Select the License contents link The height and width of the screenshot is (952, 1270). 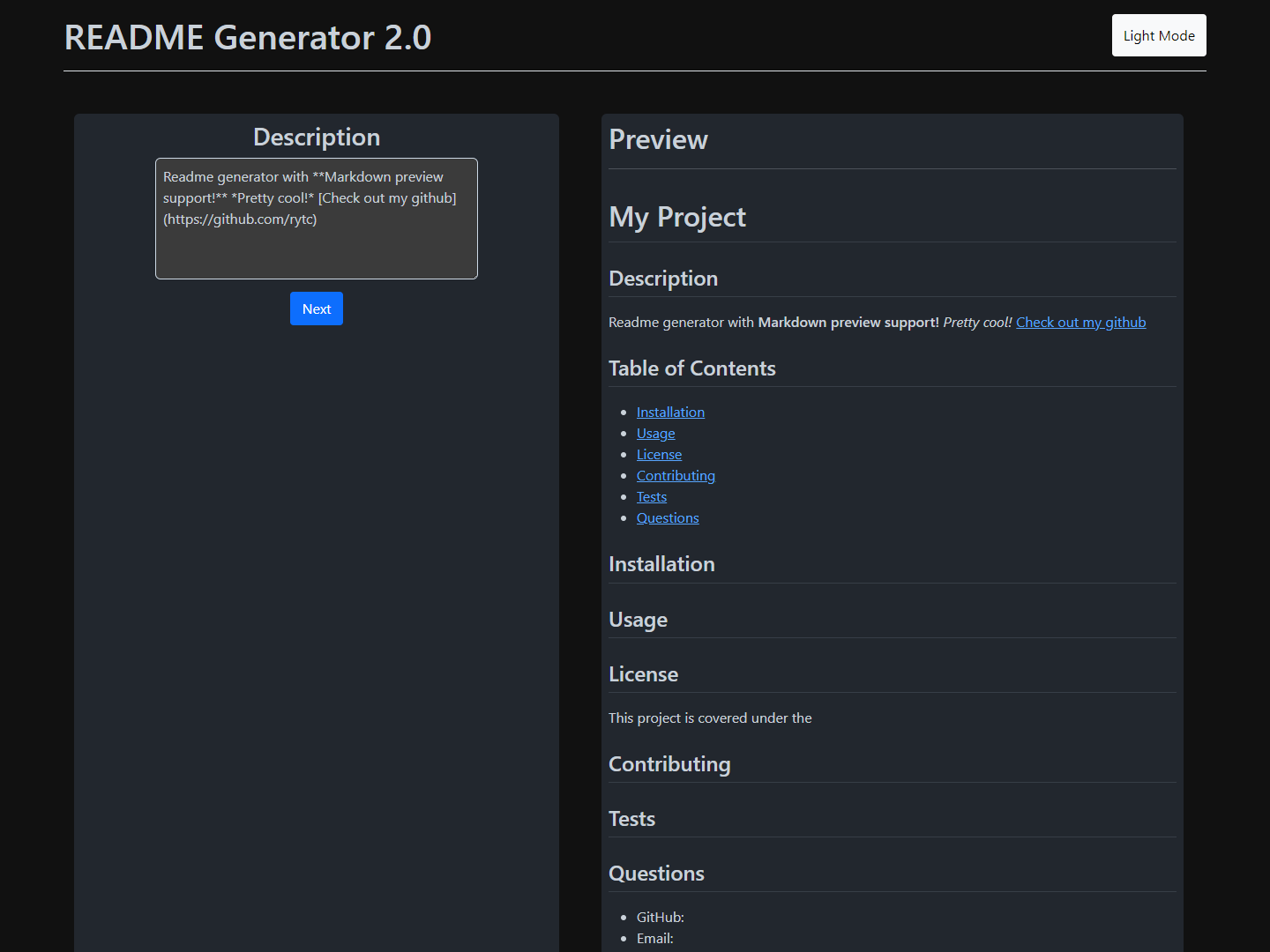[659, 455]
